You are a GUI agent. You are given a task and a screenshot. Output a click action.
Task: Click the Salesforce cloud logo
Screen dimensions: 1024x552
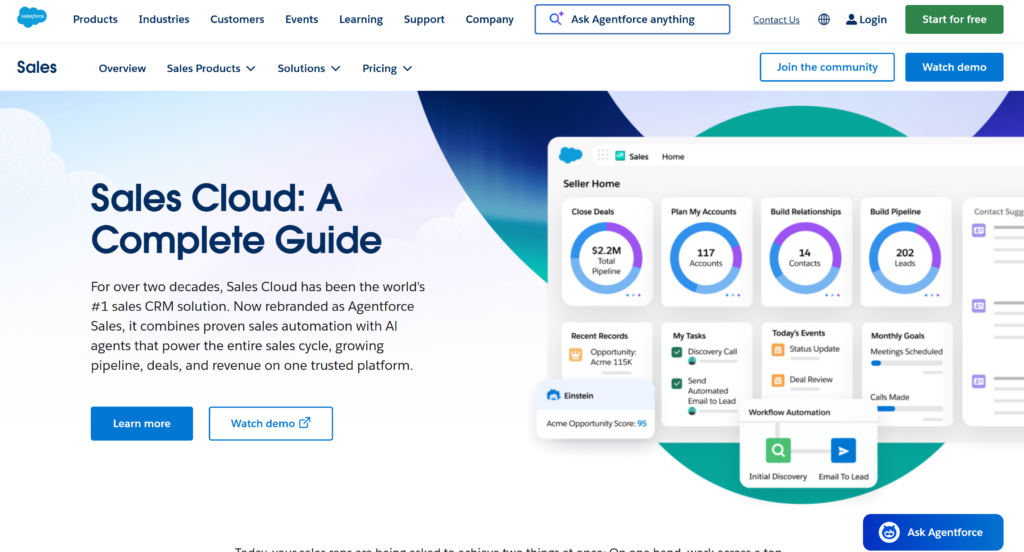[31, 17]
